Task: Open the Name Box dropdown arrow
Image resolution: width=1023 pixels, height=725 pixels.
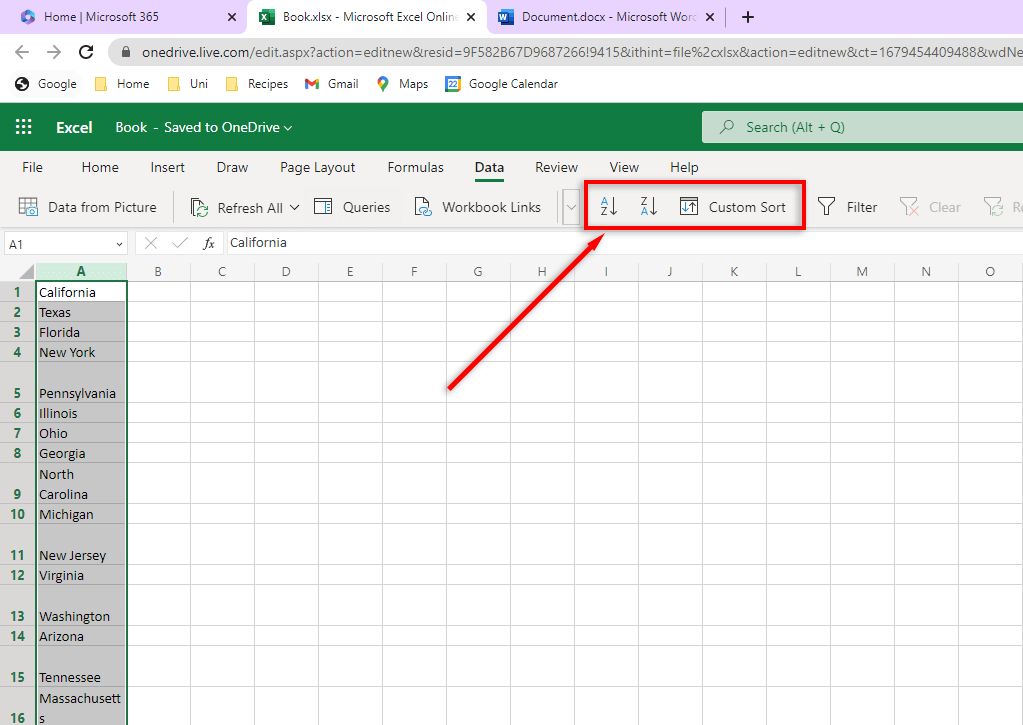Action: click(x=119, y=244)
